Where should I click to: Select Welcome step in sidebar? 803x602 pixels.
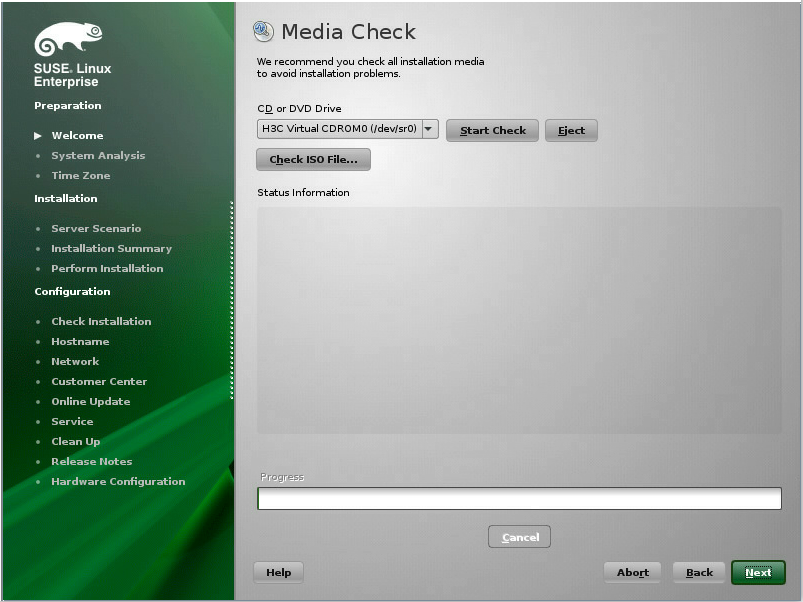(77, 136)
